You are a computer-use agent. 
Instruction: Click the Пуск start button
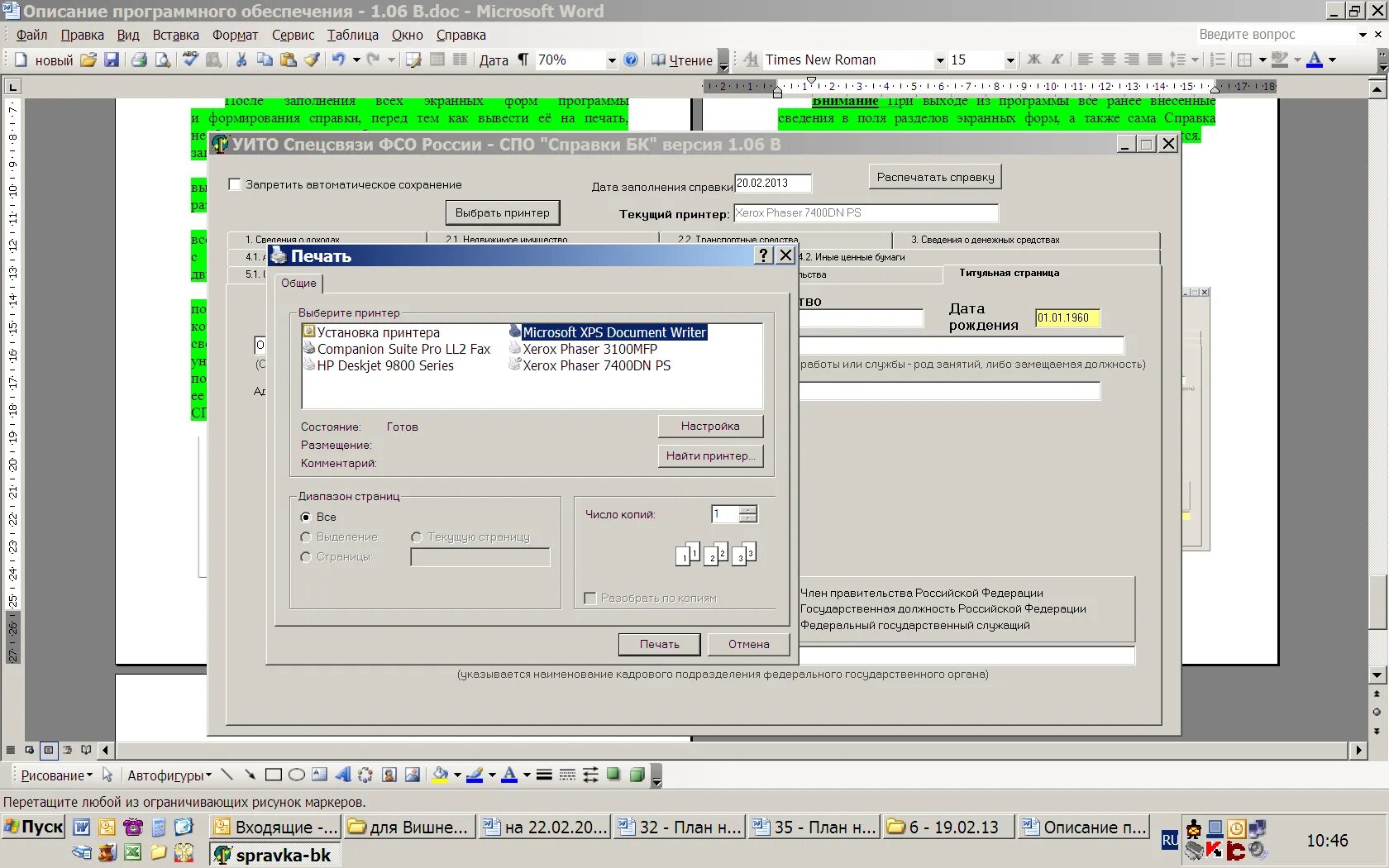(x=33, y=827)
